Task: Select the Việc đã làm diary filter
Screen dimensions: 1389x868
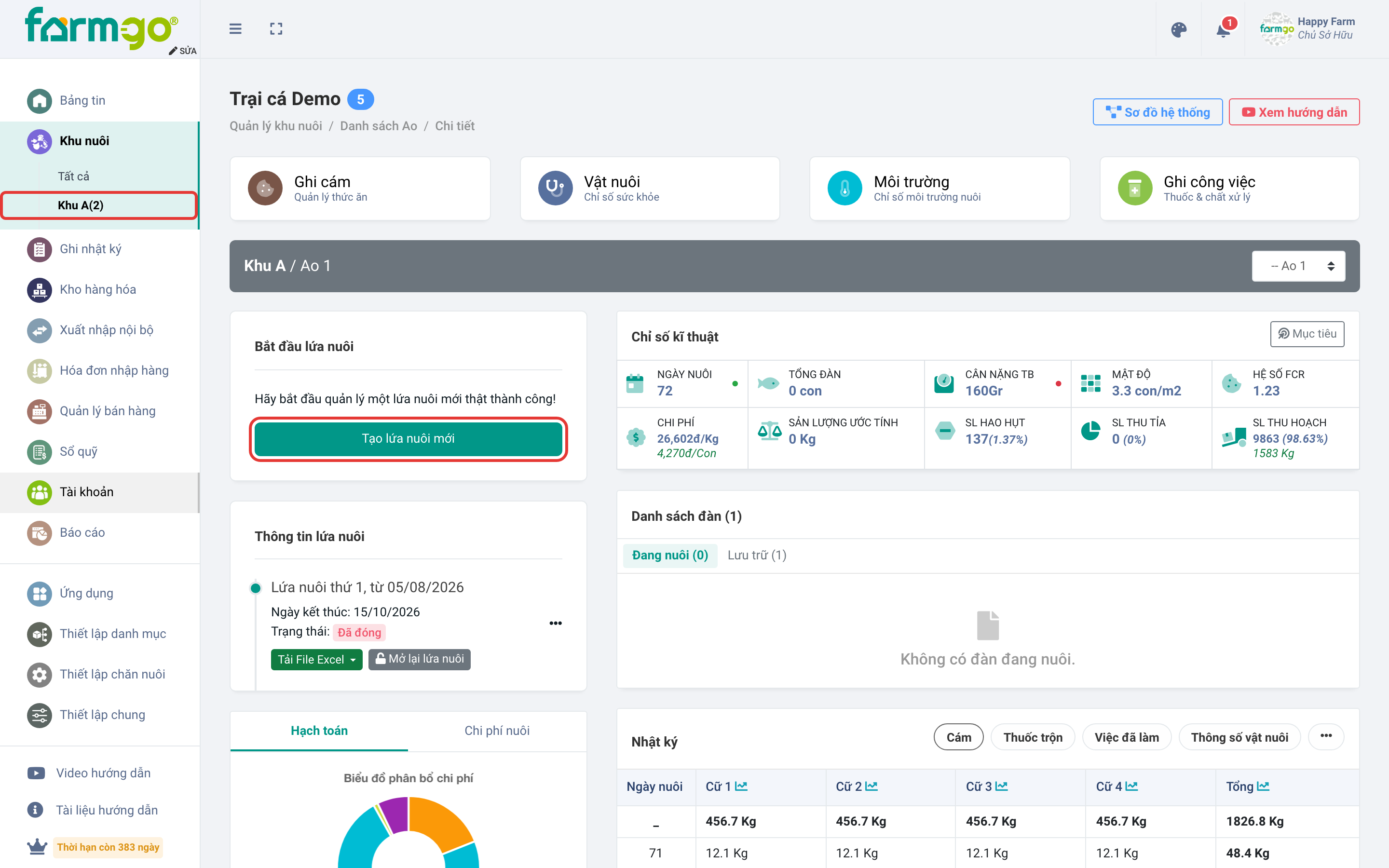Action: 1126,737
